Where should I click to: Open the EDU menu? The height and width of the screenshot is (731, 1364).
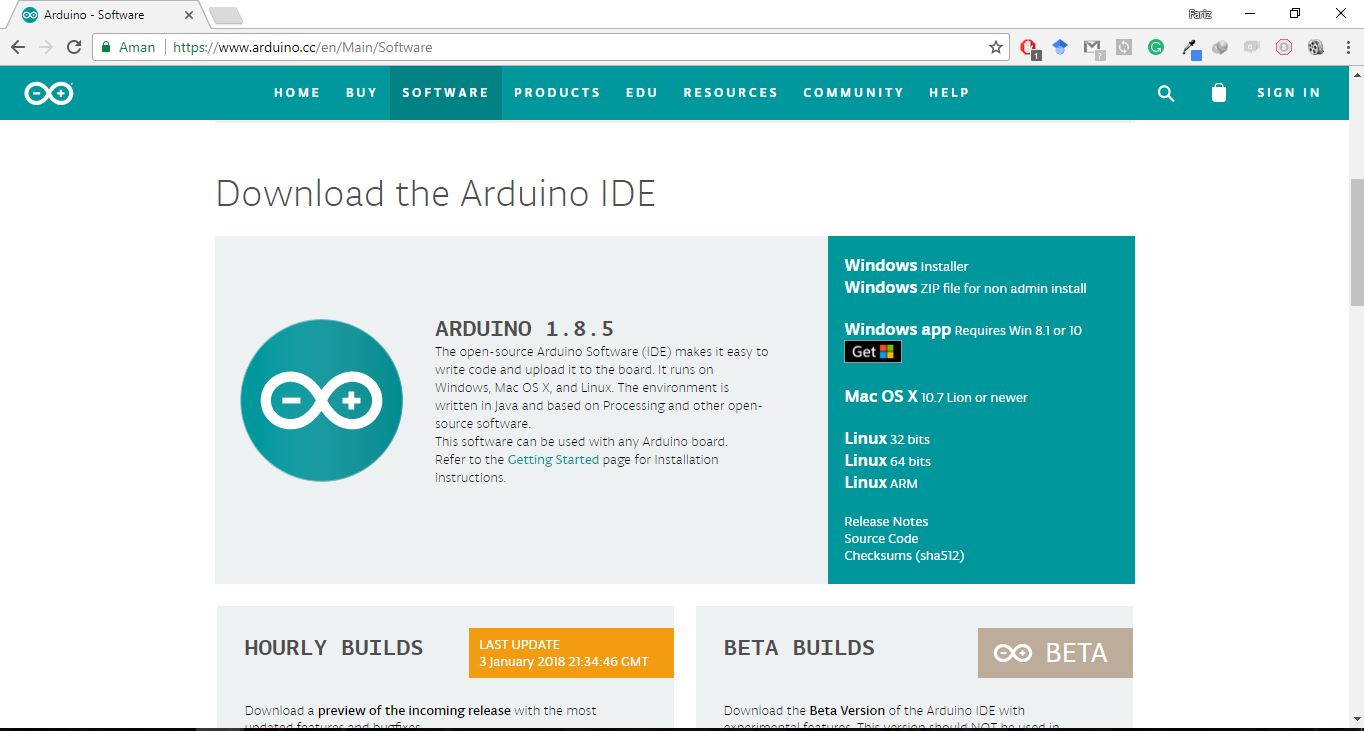click(x=642, y=93)
